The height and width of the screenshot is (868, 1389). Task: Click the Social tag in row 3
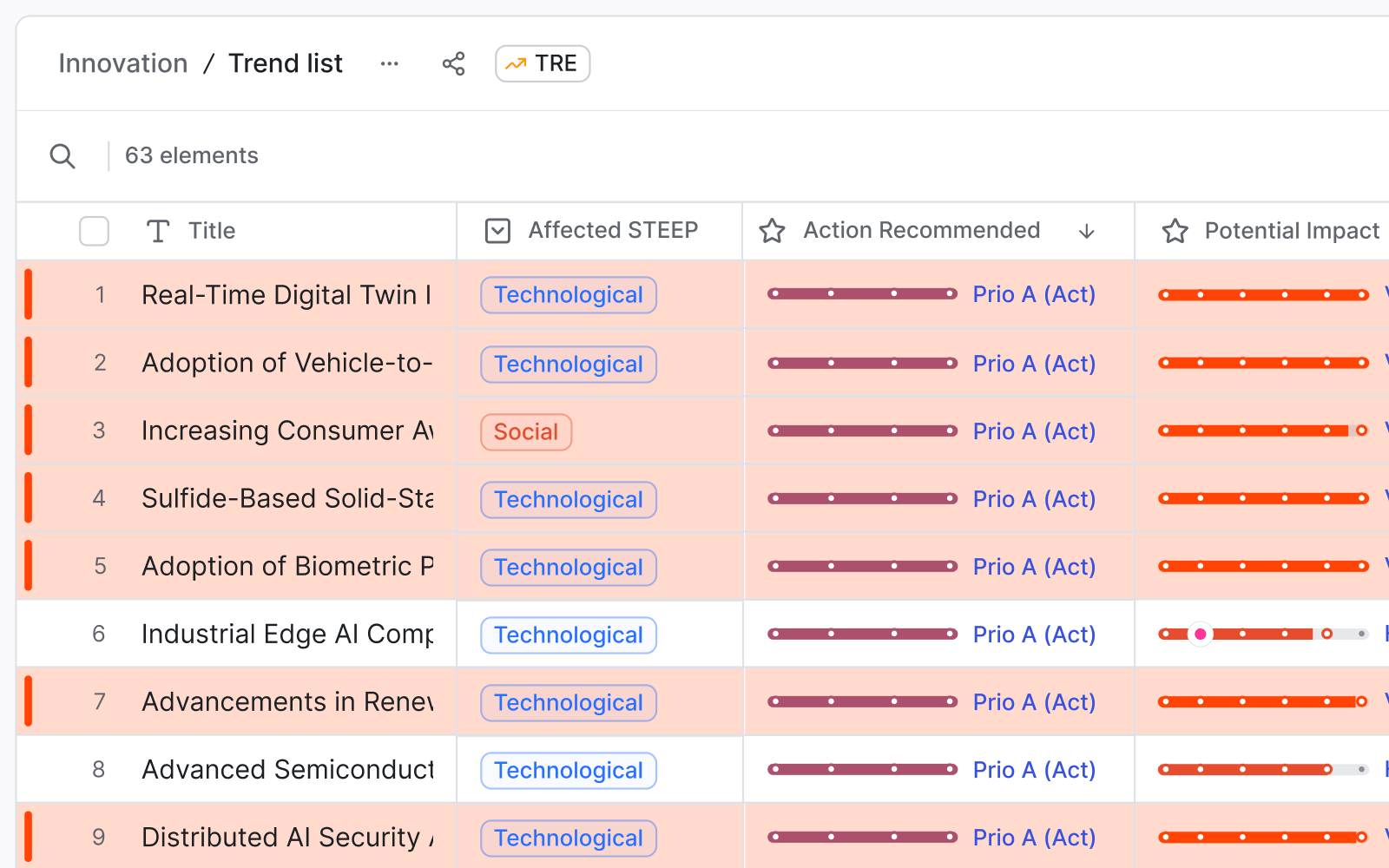tap(526, 432)
